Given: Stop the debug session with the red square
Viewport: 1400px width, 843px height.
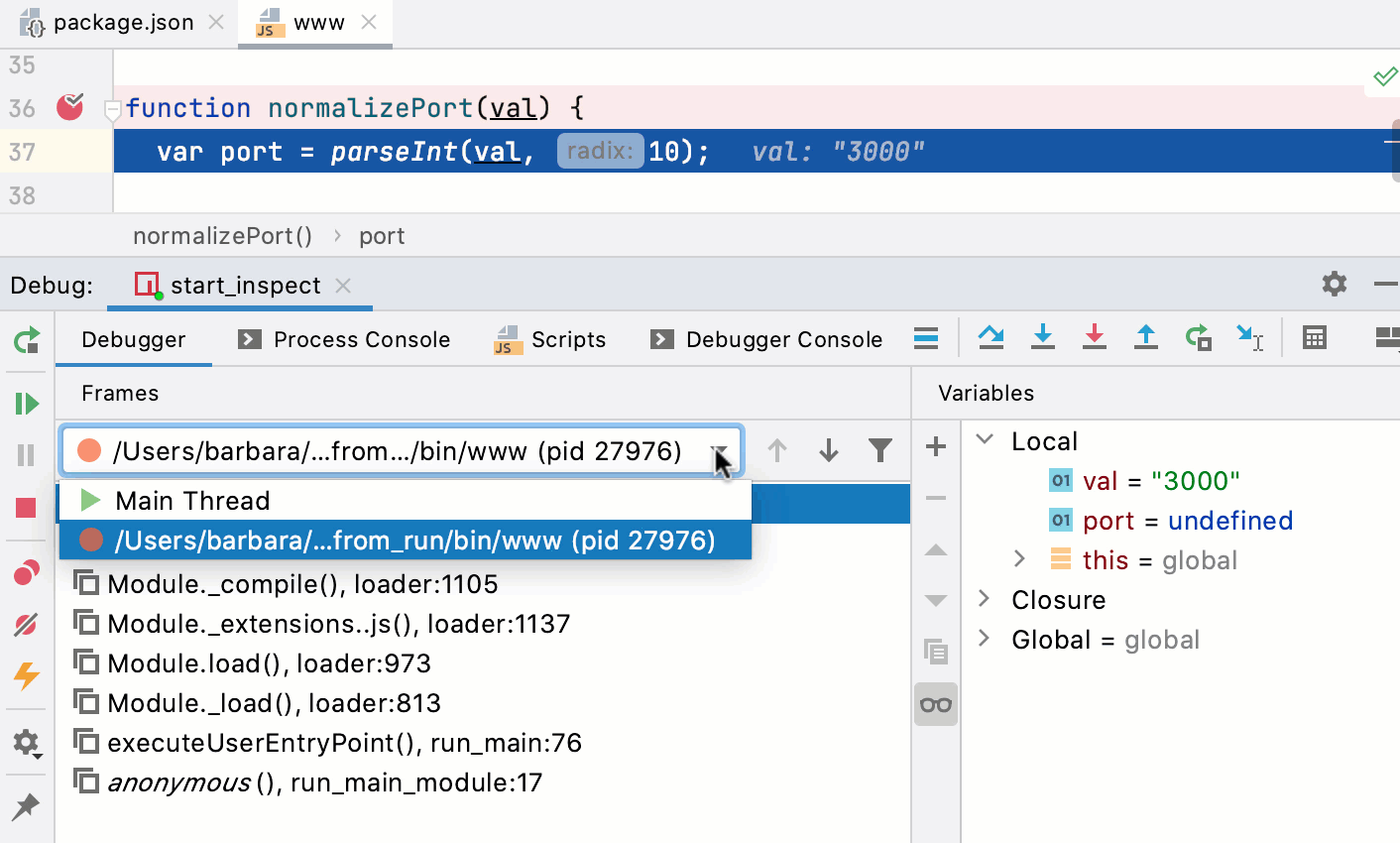Looking at the screenshot, I should [x=27, y=508].
